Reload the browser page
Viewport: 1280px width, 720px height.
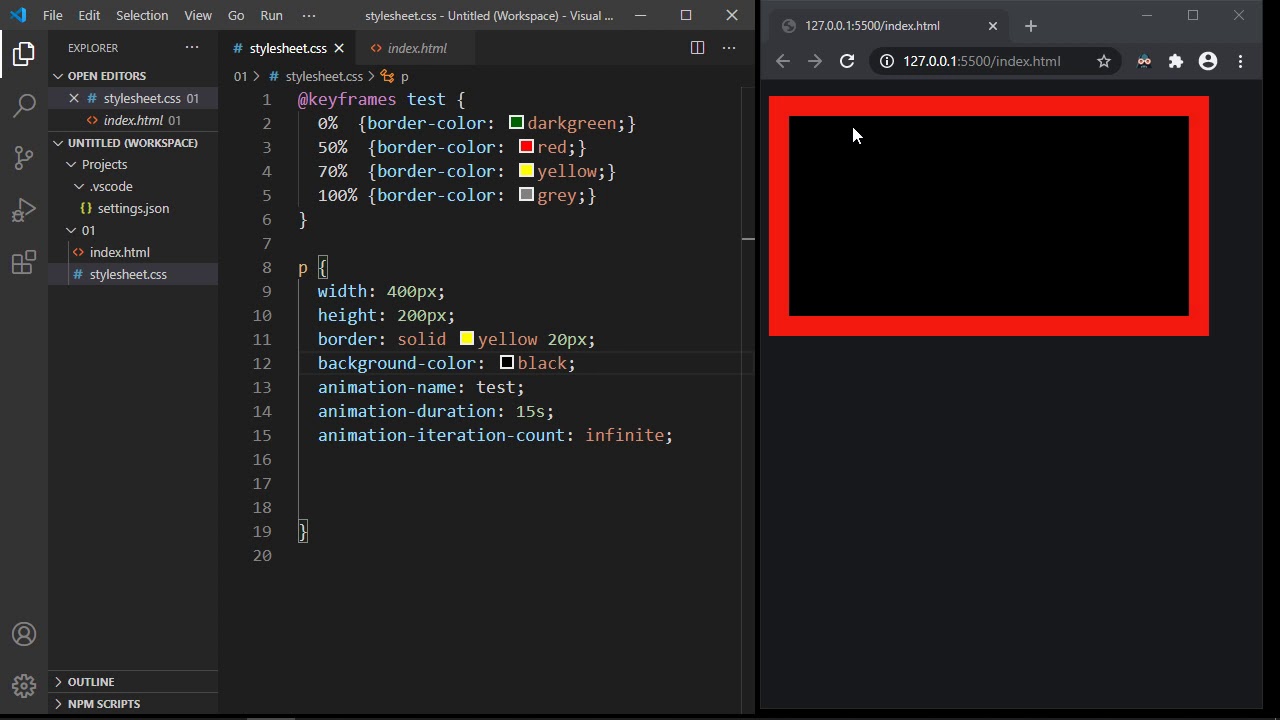(847, 61)
